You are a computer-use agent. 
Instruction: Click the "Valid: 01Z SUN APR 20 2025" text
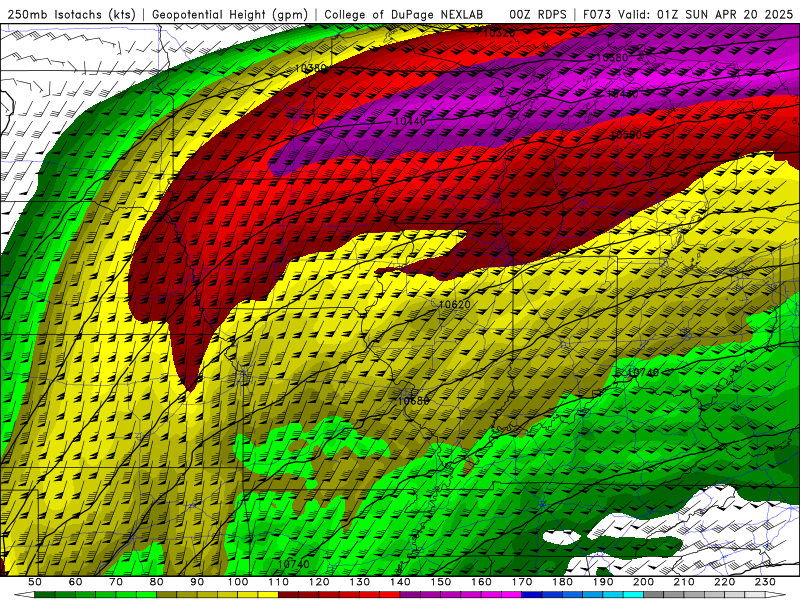[706, 15]
